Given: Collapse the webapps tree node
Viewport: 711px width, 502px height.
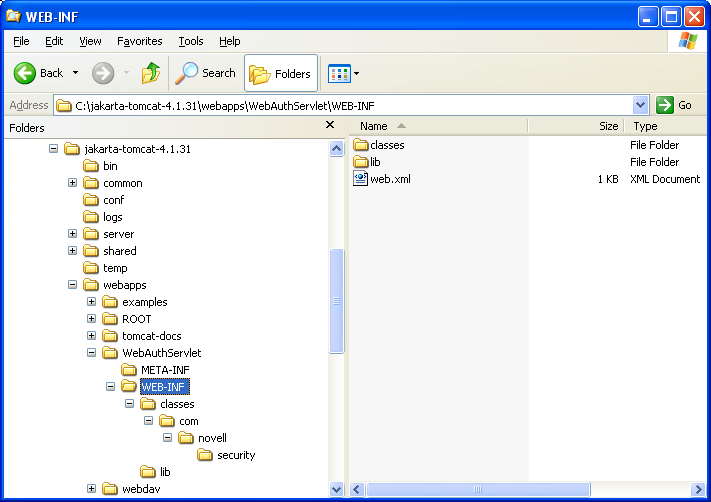Looking at the screenshot, I should (73, 285).
